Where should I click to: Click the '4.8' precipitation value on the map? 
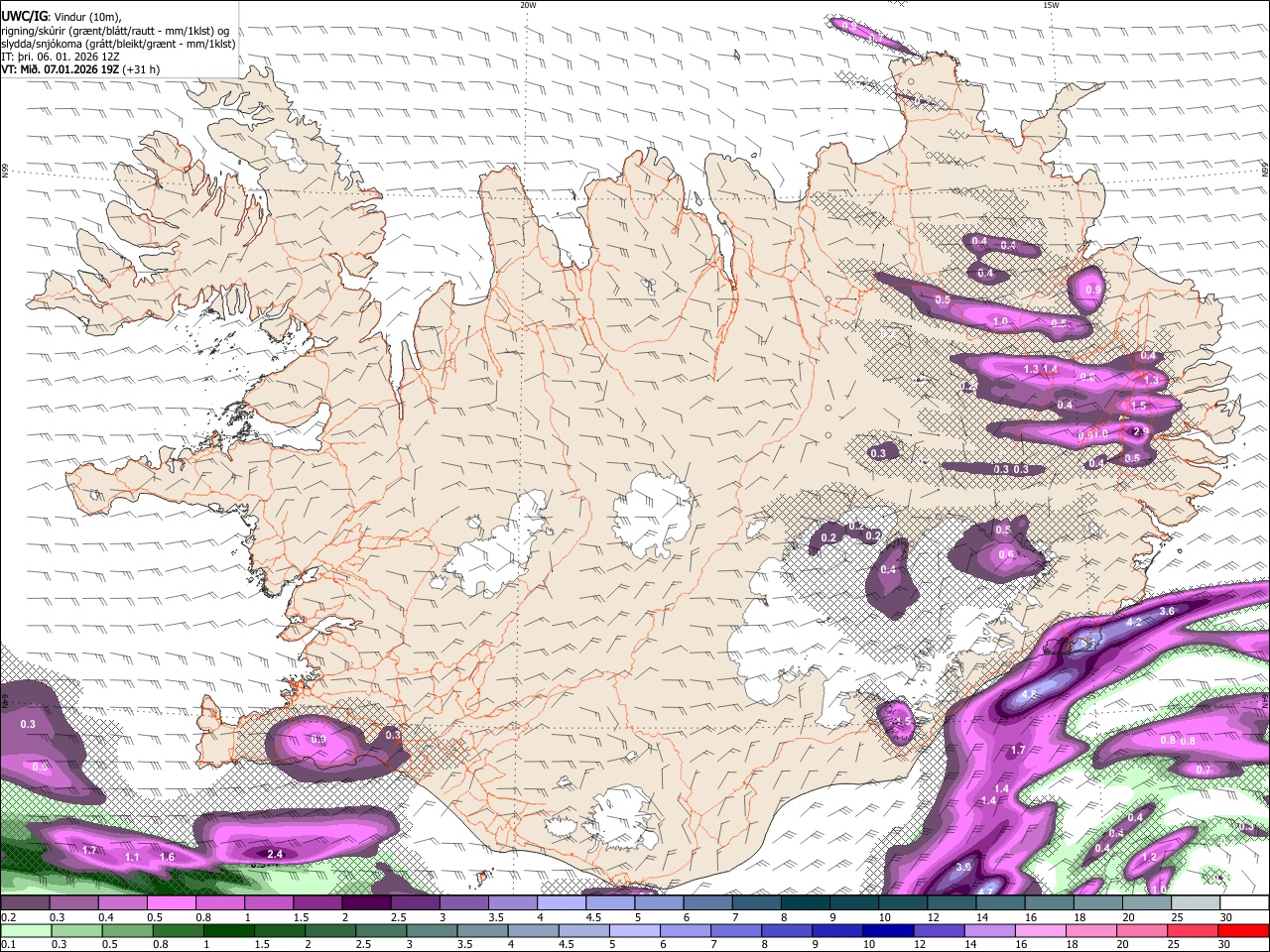tap(1029, 694)
